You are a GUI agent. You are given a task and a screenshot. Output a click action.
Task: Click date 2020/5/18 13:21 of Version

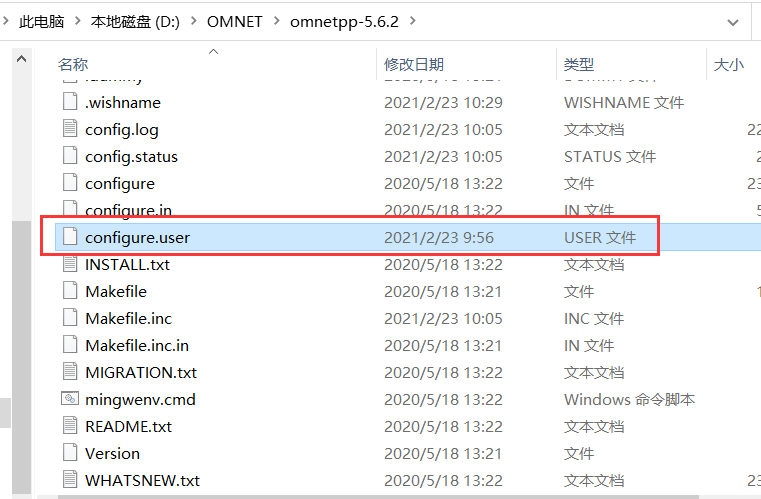coord(443,453)
